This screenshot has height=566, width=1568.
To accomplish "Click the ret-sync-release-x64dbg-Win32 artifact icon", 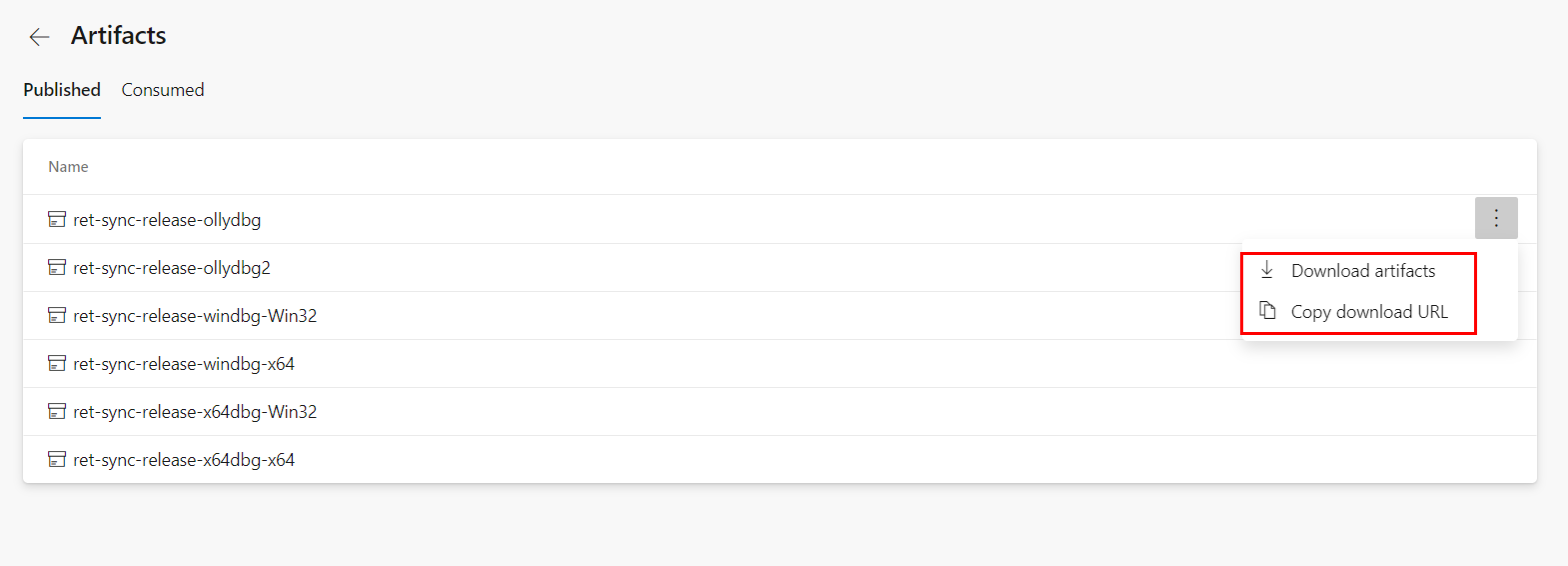I will tap(57, 411).
